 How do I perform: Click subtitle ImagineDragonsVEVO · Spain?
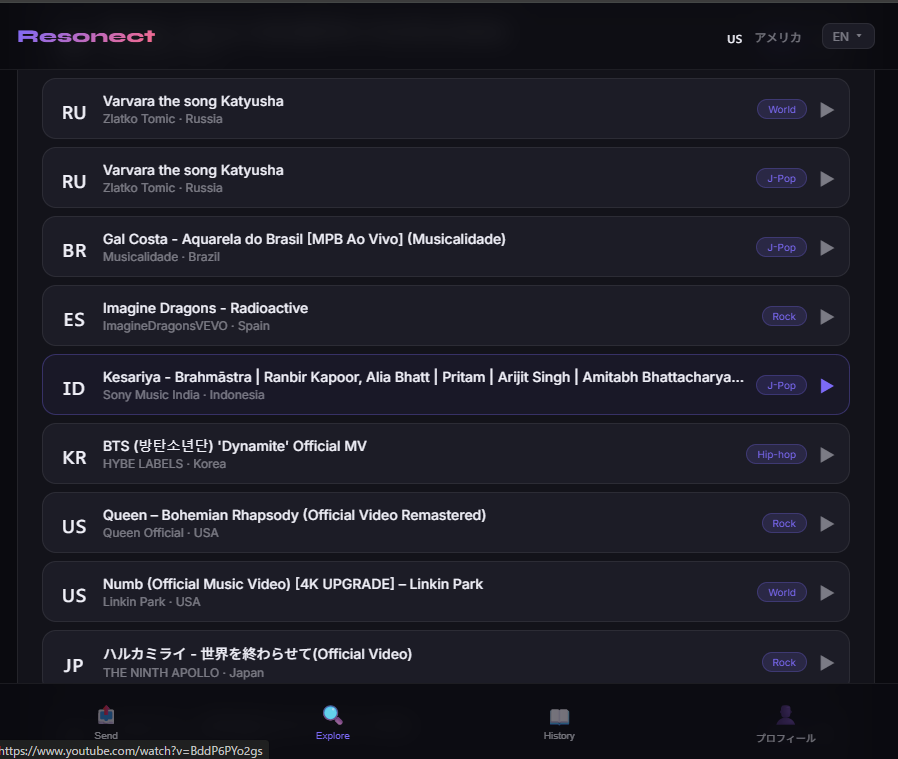tap(186, 326)
